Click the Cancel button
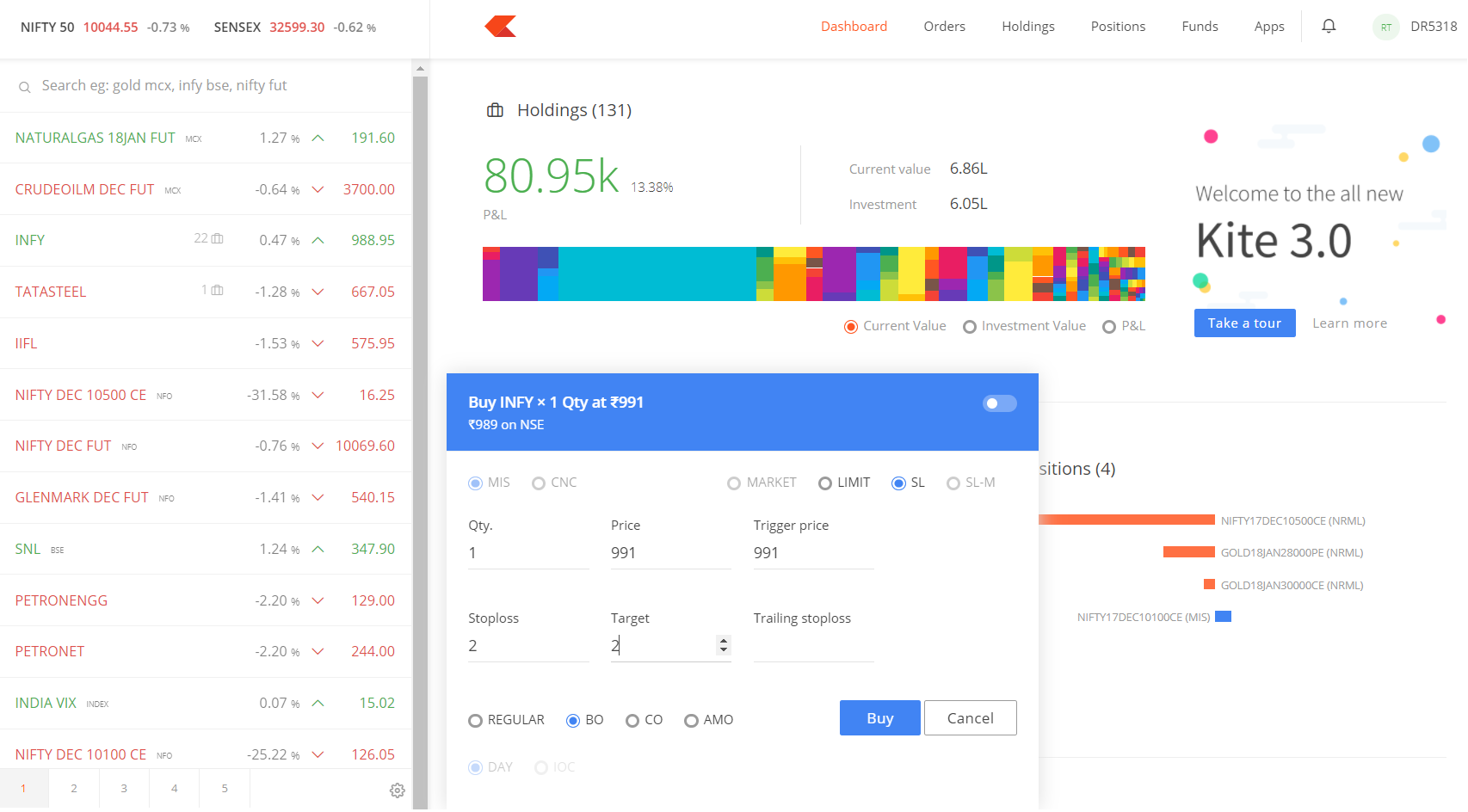 pyautogui.click(x=970, y=718)
